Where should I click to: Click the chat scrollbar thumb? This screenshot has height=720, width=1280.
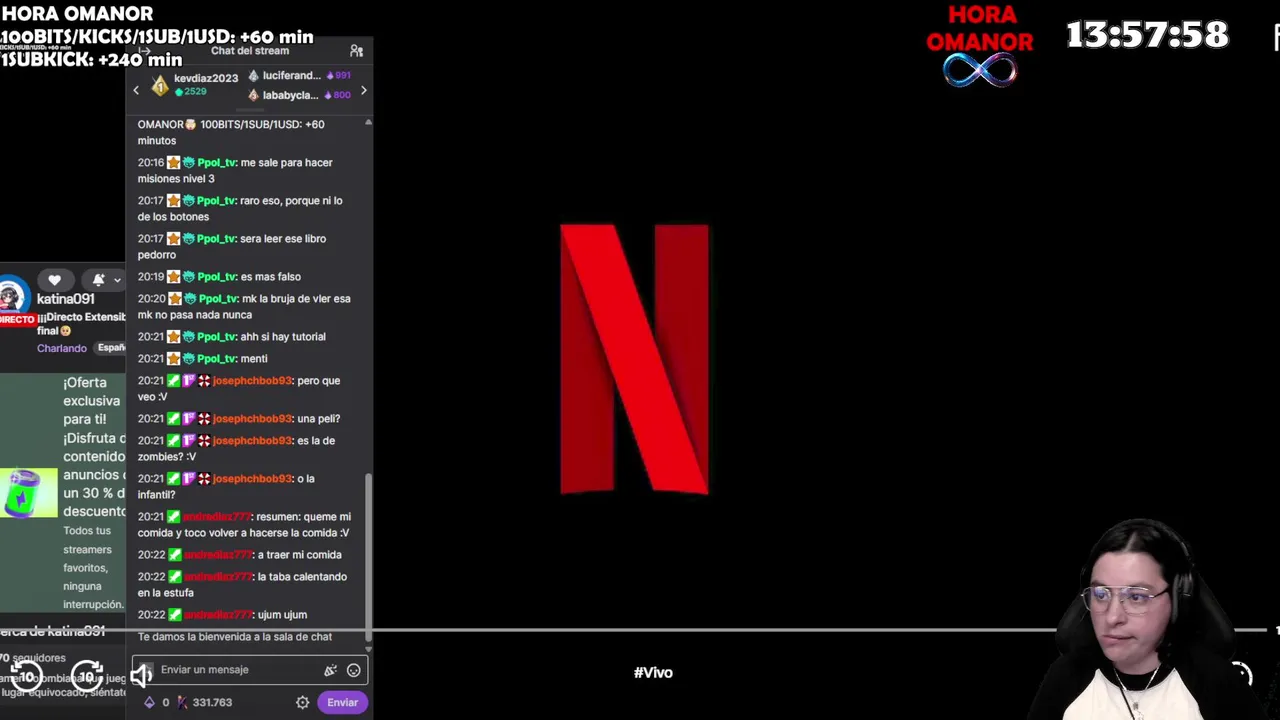click(x=368, y=555)
